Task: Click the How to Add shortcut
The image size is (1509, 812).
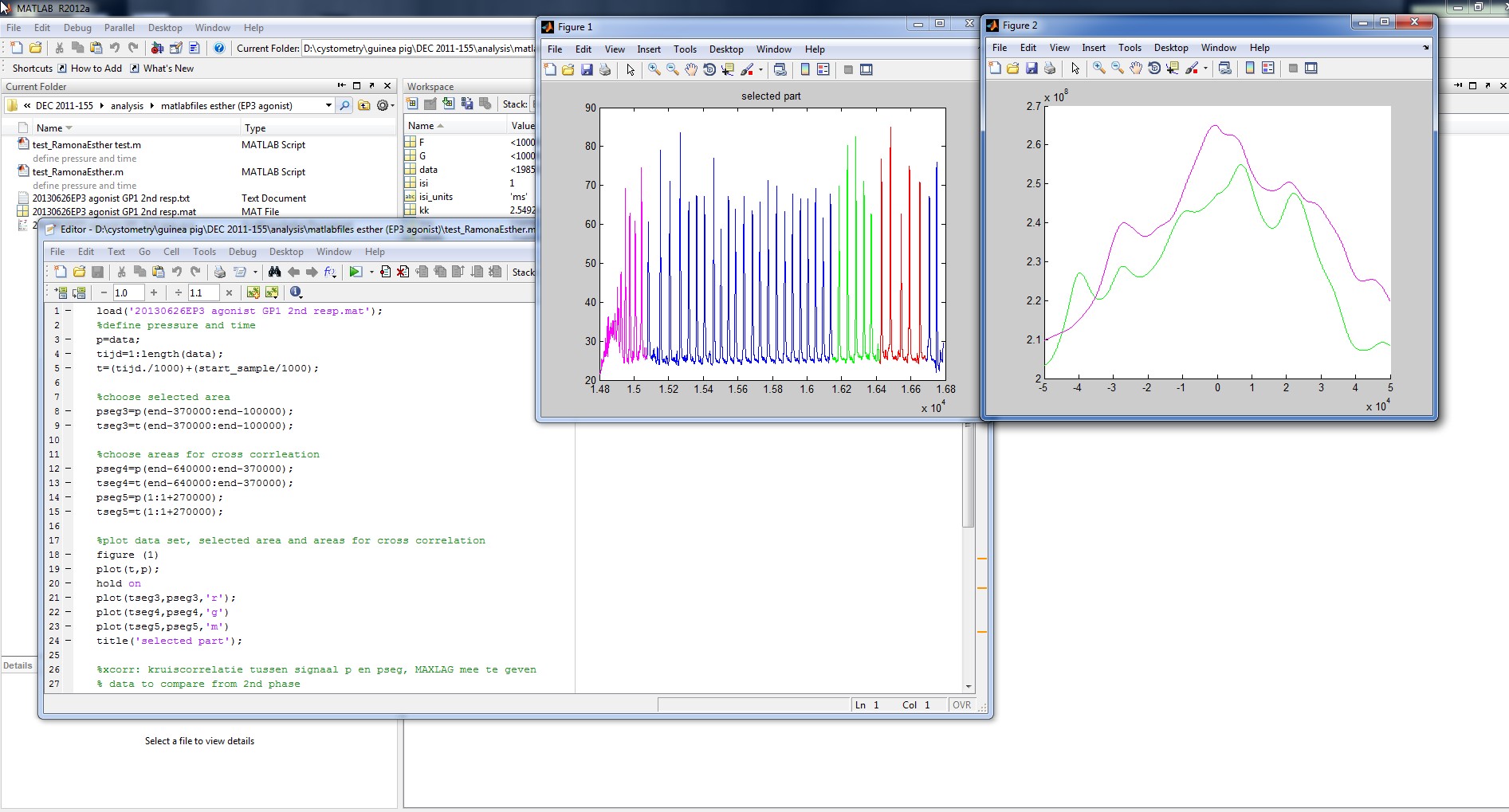Action: coord(96,69)
